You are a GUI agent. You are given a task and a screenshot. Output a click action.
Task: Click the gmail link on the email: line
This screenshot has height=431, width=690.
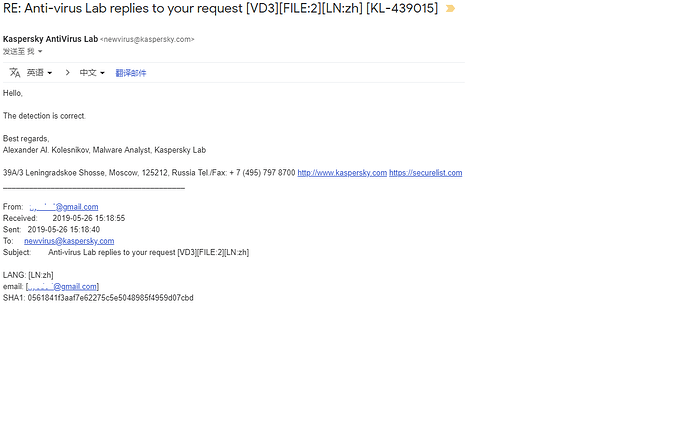(62, 287)
